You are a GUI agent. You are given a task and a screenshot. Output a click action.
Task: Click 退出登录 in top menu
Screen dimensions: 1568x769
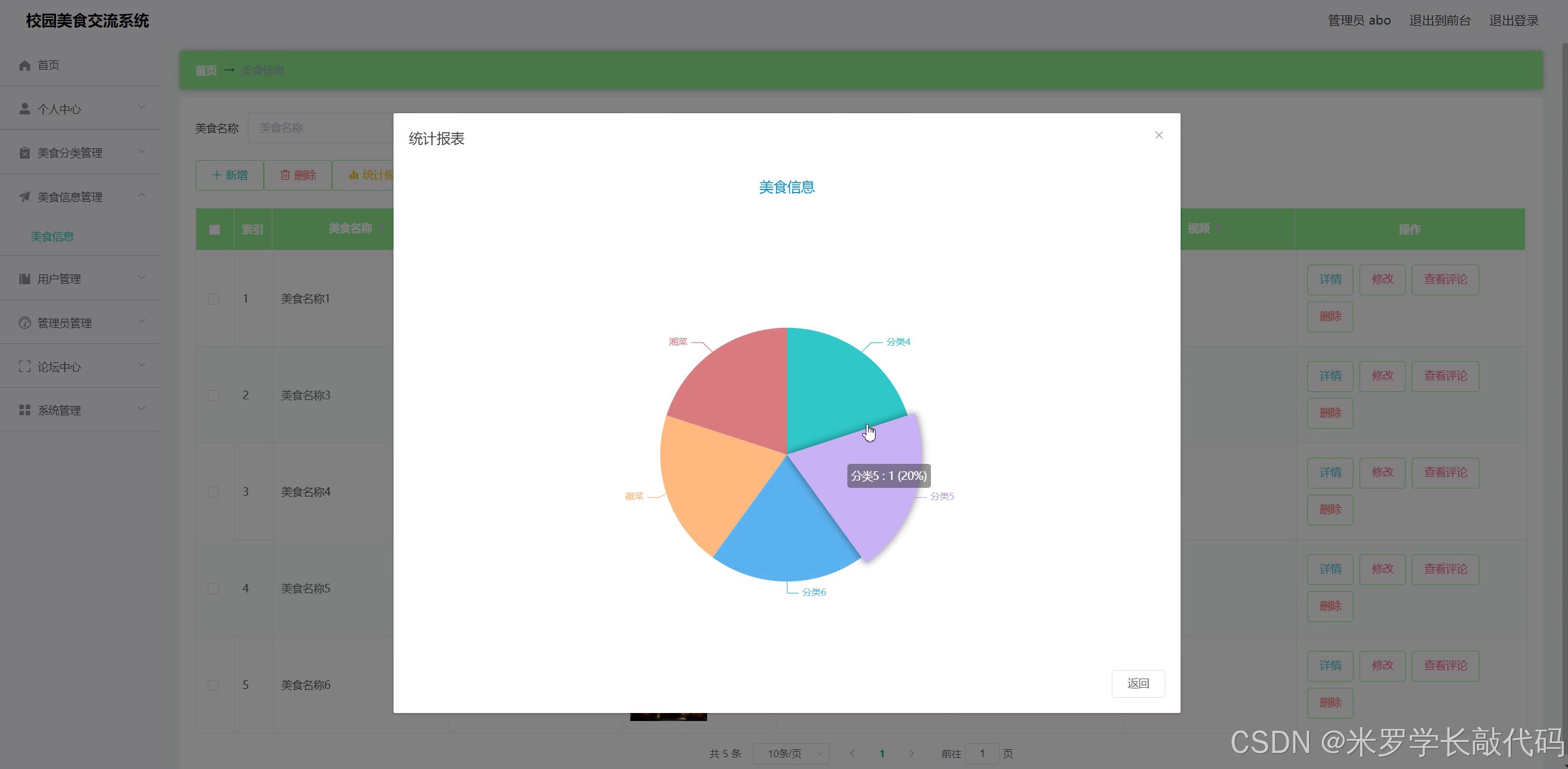pos(1513,20)
